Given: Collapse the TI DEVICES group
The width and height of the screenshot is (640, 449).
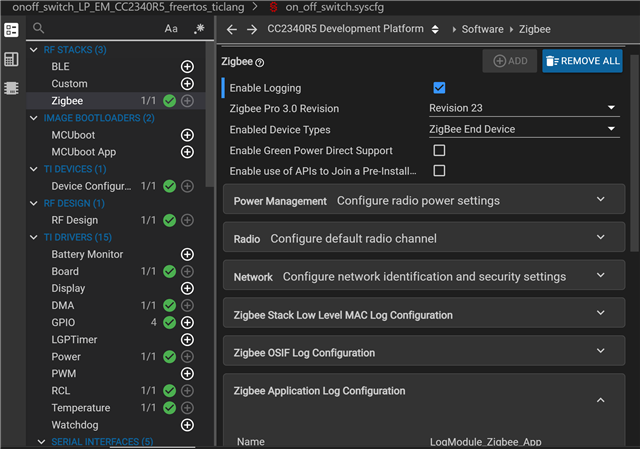Looking at the screenshot, I should pyautogui.click(x=34, y=169).
